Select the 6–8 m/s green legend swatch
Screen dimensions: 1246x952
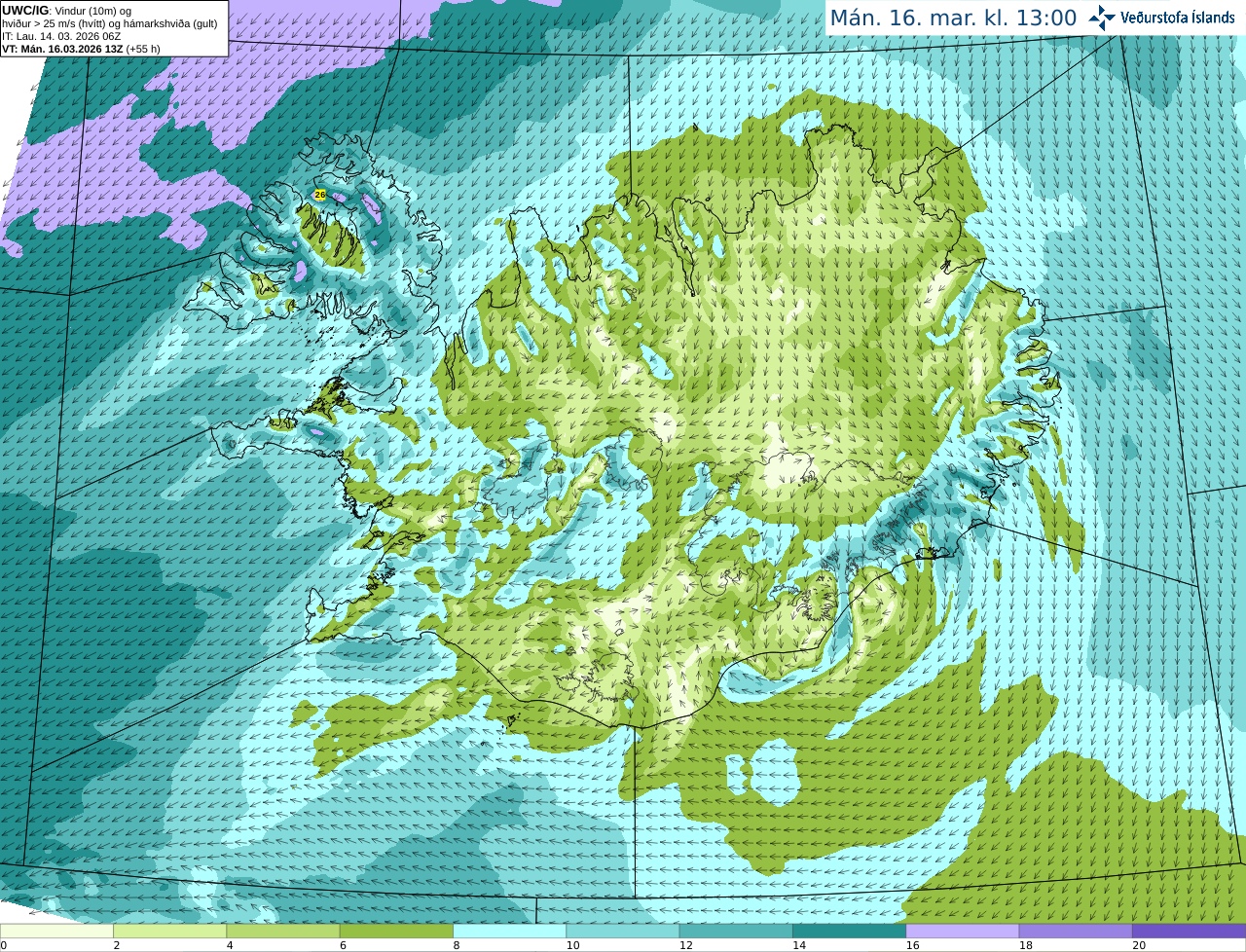[396, 932]
